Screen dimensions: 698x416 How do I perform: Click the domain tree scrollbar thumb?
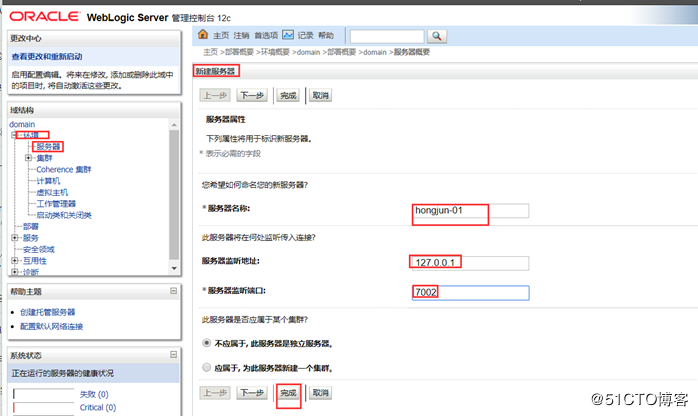[x=174, y=194]
